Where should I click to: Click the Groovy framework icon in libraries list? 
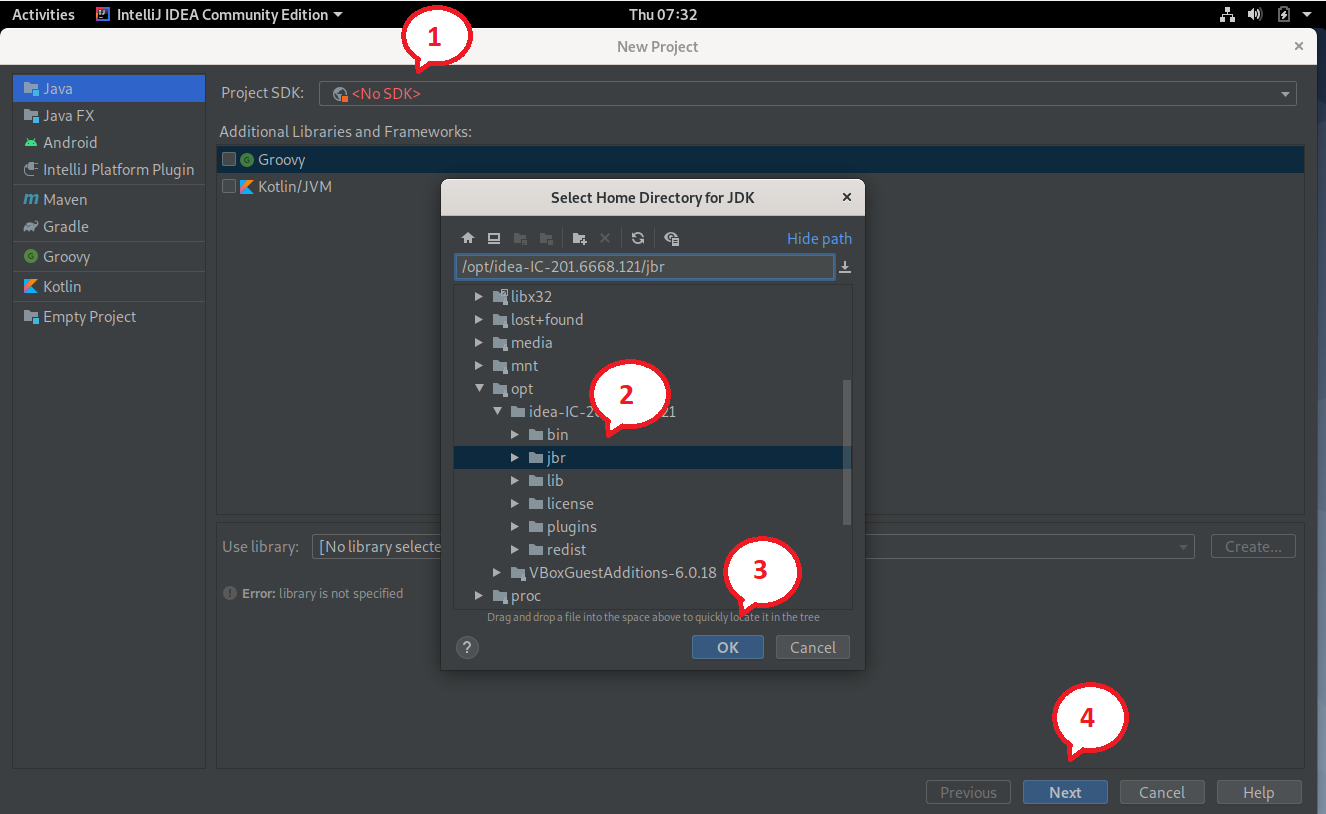click(247, 159)
